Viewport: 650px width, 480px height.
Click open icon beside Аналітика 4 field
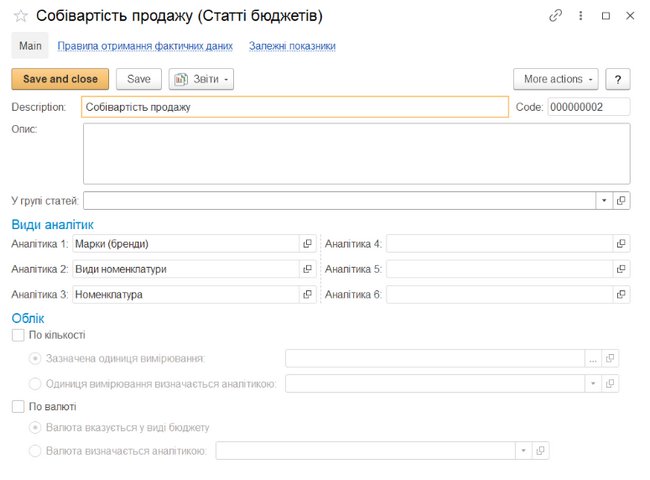621,244
